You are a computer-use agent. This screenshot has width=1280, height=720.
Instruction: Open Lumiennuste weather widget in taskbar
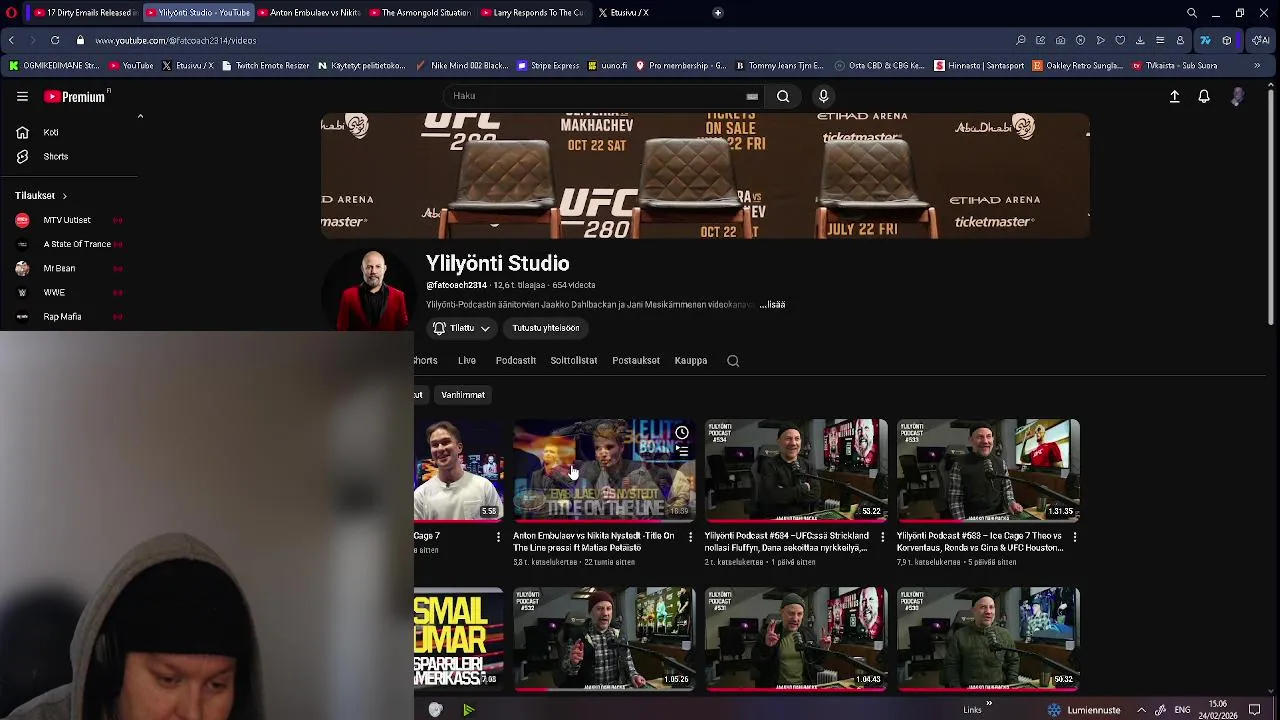pyautogui.click(x=1084, y=710)
